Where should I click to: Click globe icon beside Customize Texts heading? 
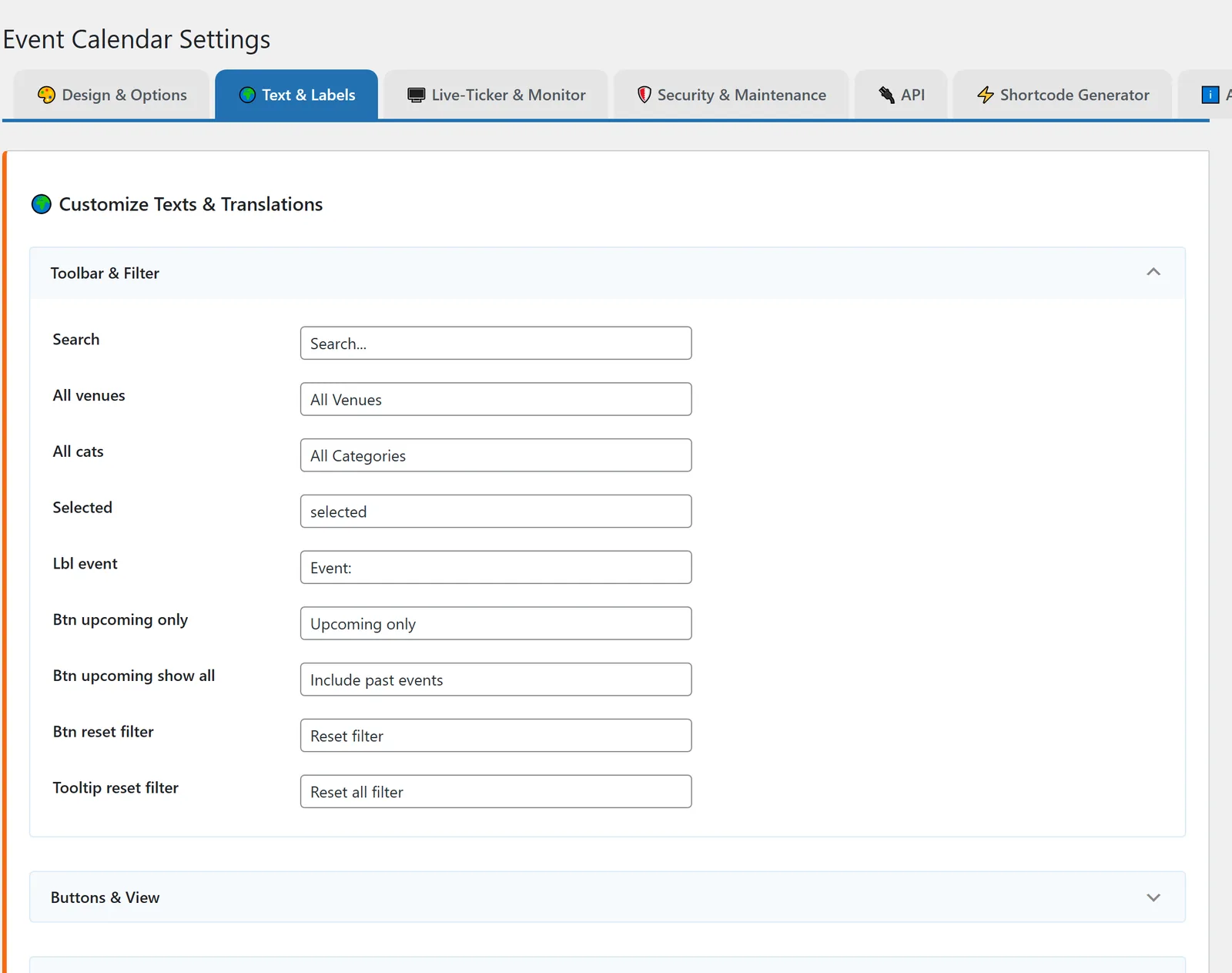coord(42,204)
